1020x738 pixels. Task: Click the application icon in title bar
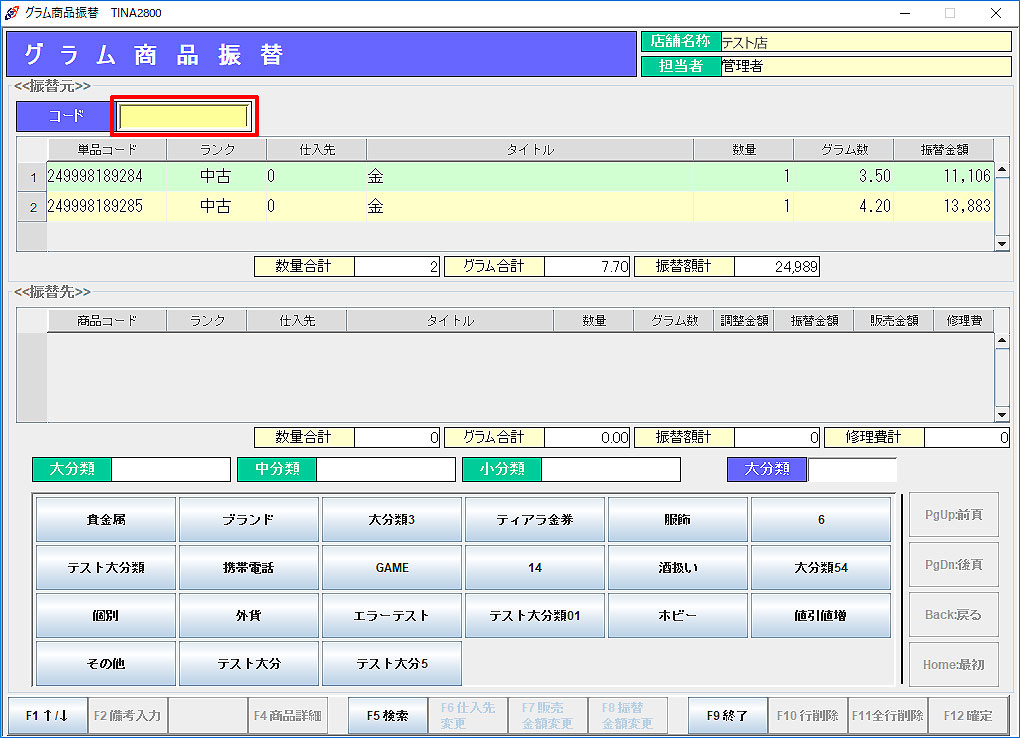[x=12, y=13]
